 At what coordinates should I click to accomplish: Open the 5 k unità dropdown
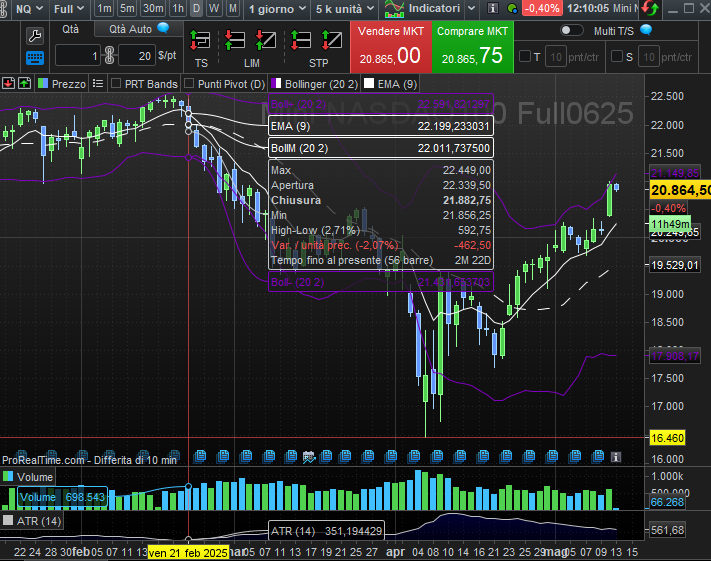click(x=338, y=8)
